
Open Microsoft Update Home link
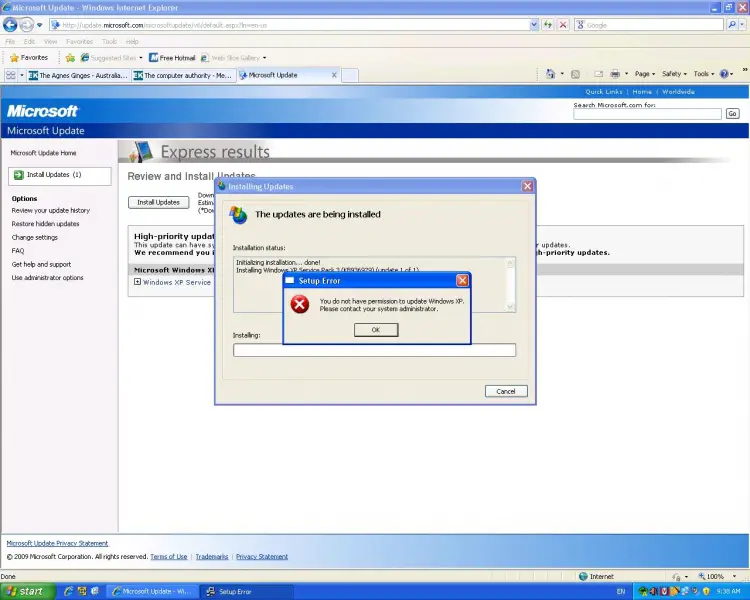pyautogui.click(x=43, y=153)
